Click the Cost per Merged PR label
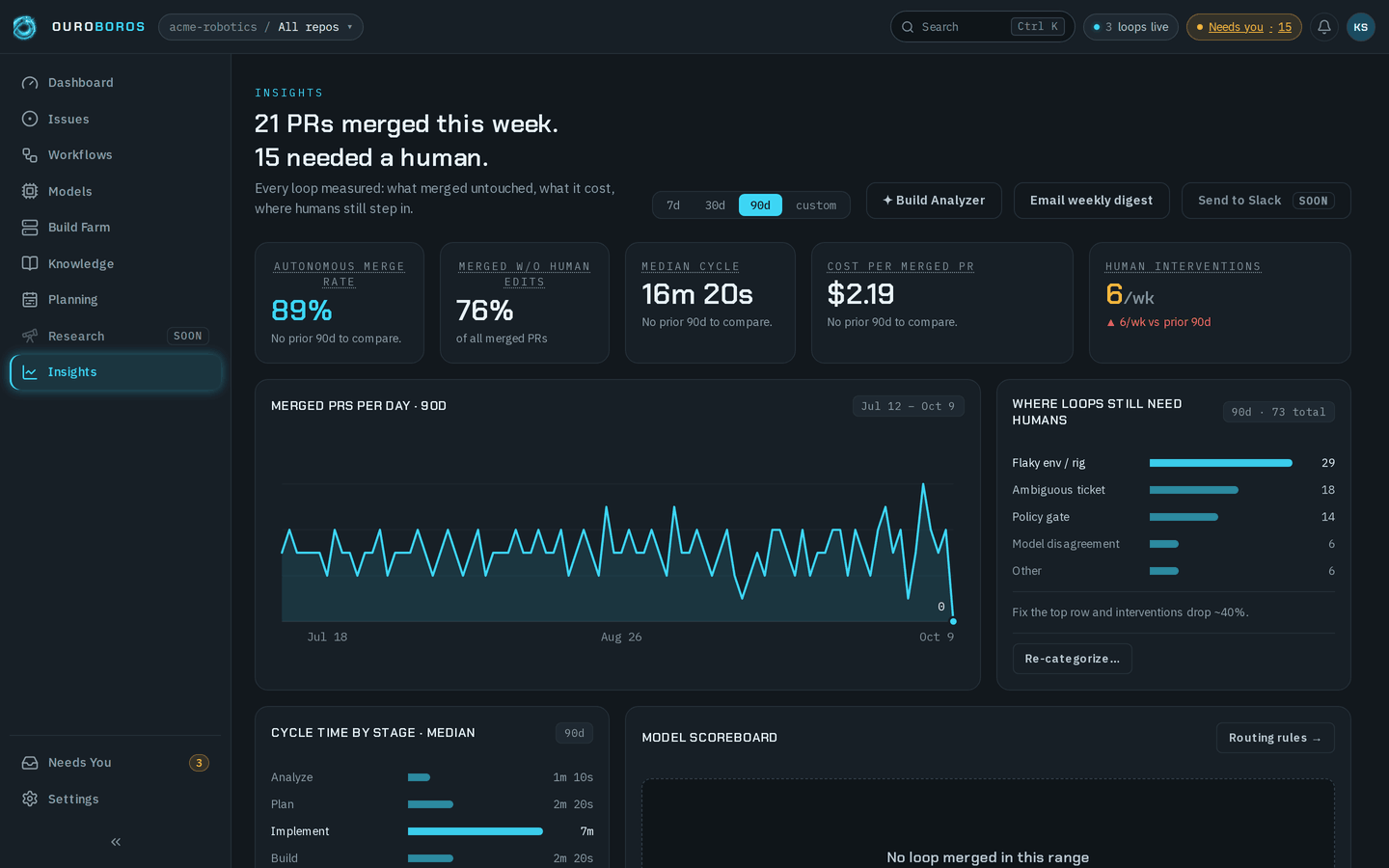The height and width of the screenshot is (868, 1389). 900,267
